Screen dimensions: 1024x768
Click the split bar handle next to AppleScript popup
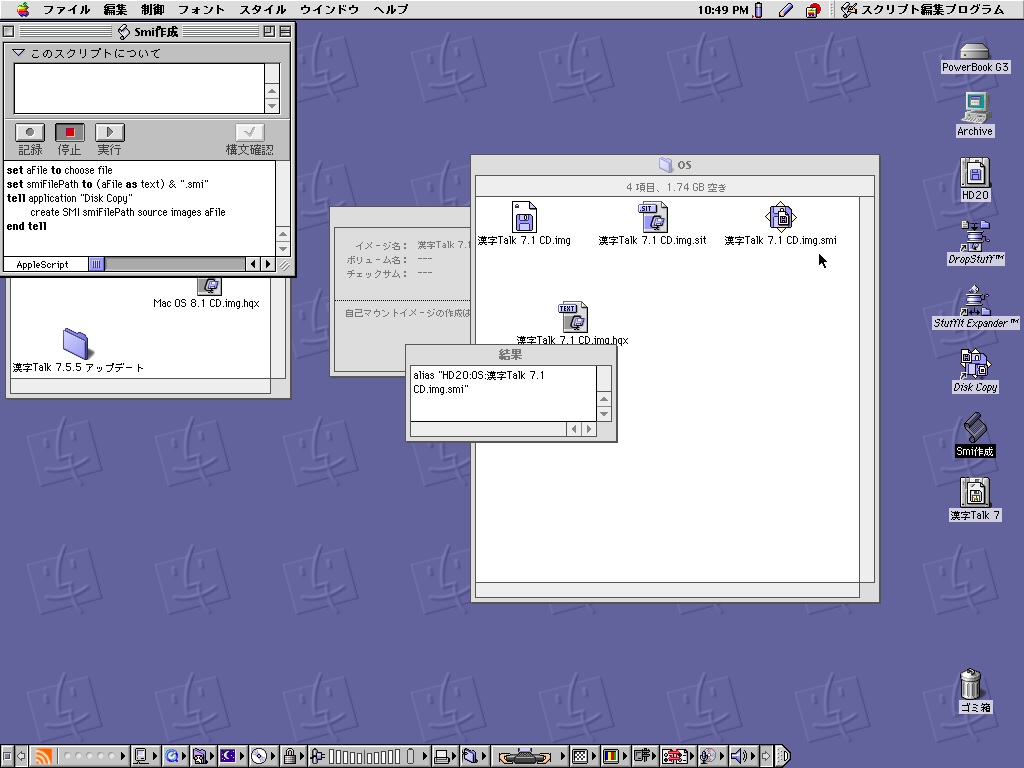tap(97, 264)
